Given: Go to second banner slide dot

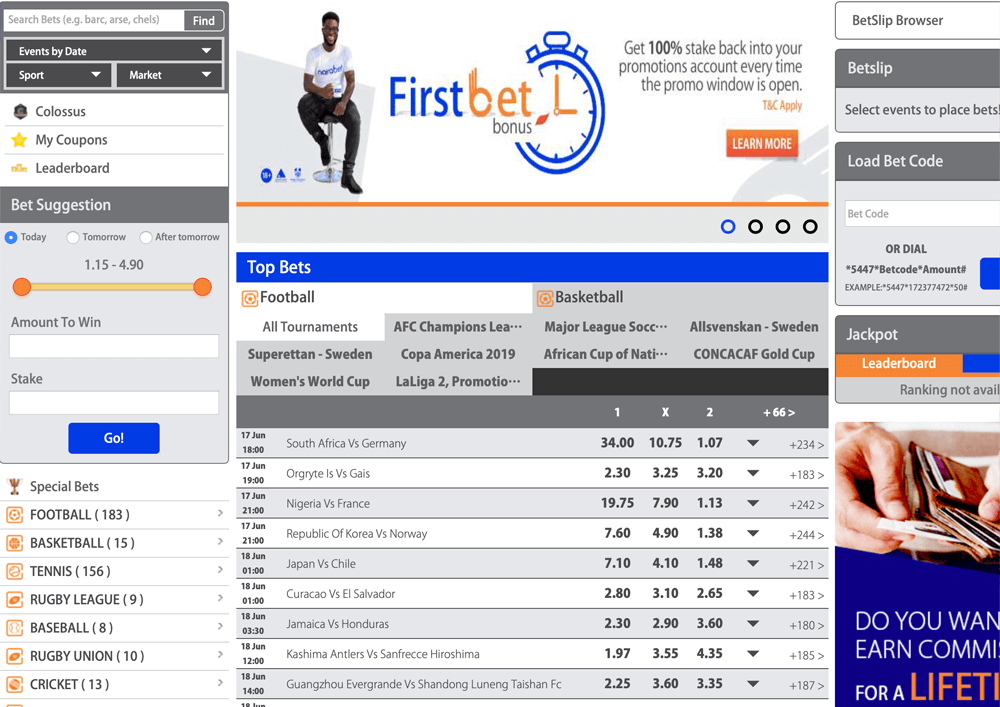Looking at the screenshot, I should point(755,226).
